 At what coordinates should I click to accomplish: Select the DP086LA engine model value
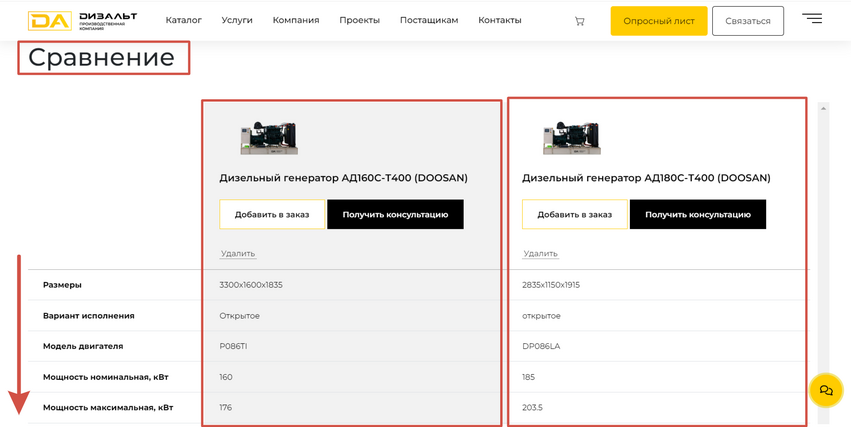[541, 346]
